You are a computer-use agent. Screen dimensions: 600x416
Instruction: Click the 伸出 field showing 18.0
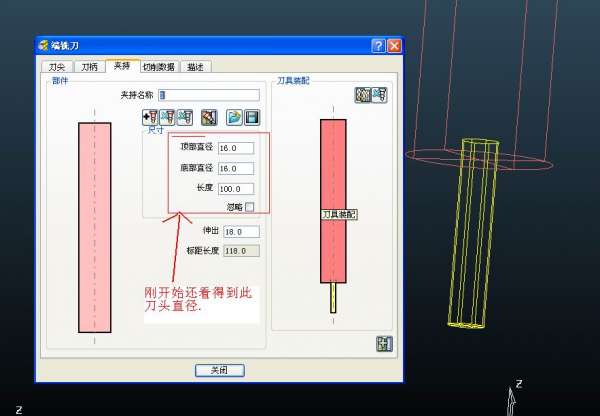[241, 232]
